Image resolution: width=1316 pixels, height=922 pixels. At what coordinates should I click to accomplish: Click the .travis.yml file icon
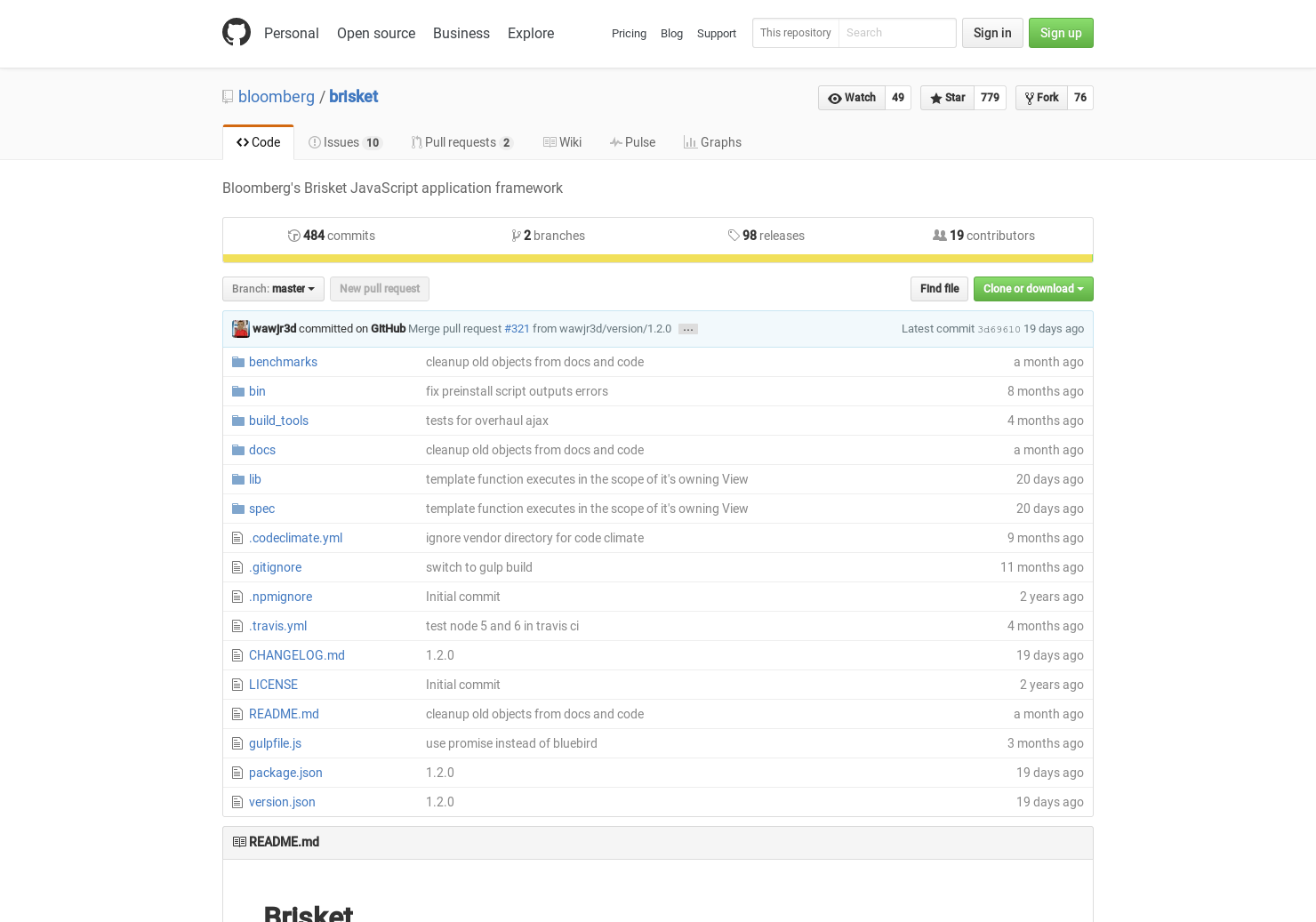coord(237,626)
